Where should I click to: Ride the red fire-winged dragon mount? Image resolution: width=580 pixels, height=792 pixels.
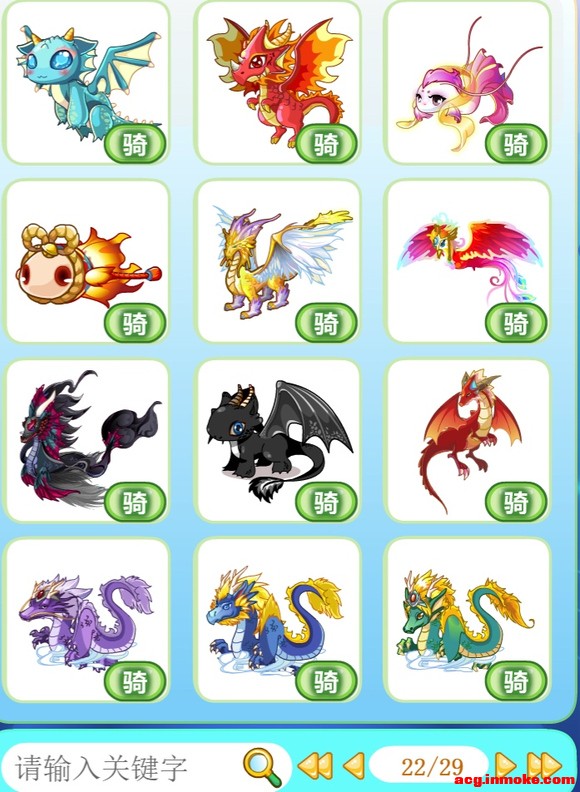pos(326,144)
